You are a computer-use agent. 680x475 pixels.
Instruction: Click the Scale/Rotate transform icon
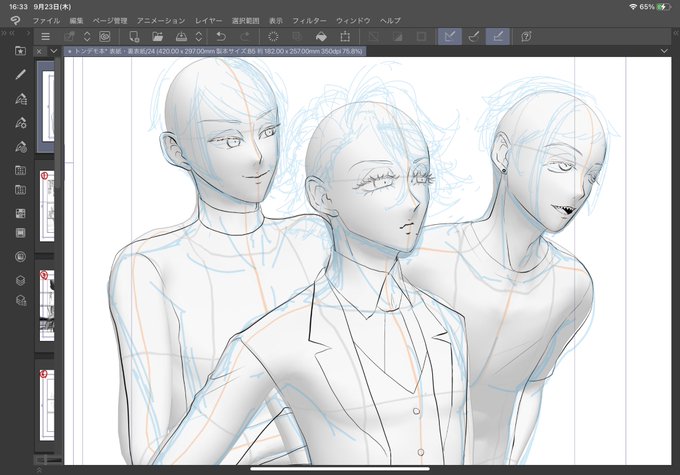(x=345, y=37)
